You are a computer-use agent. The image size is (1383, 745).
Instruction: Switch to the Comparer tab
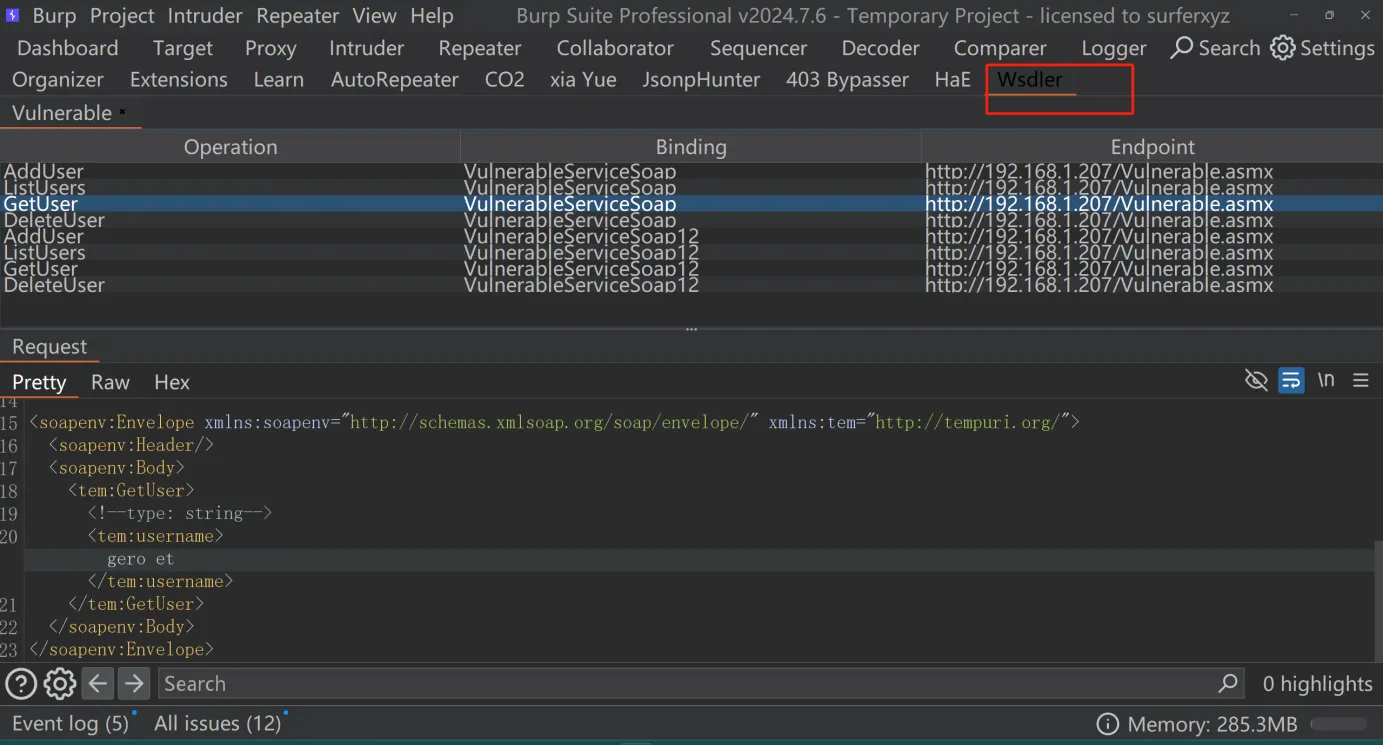click(x=1000, y=48)
